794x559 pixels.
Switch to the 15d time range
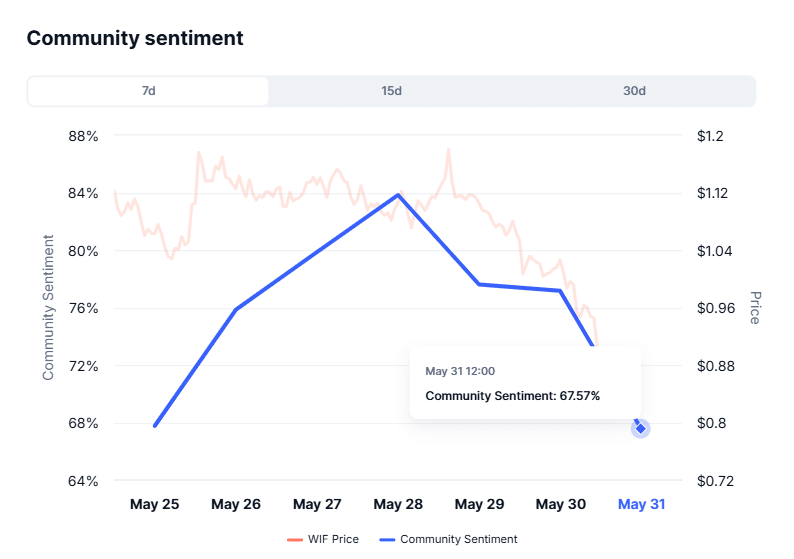[x=391, y=91]
